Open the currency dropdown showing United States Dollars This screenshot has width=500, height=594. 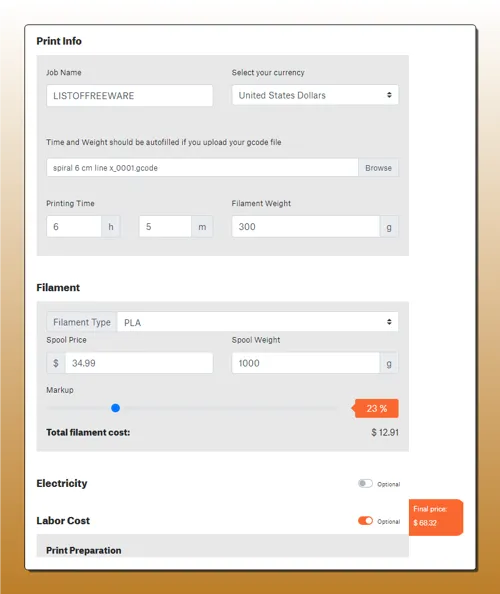315,95
